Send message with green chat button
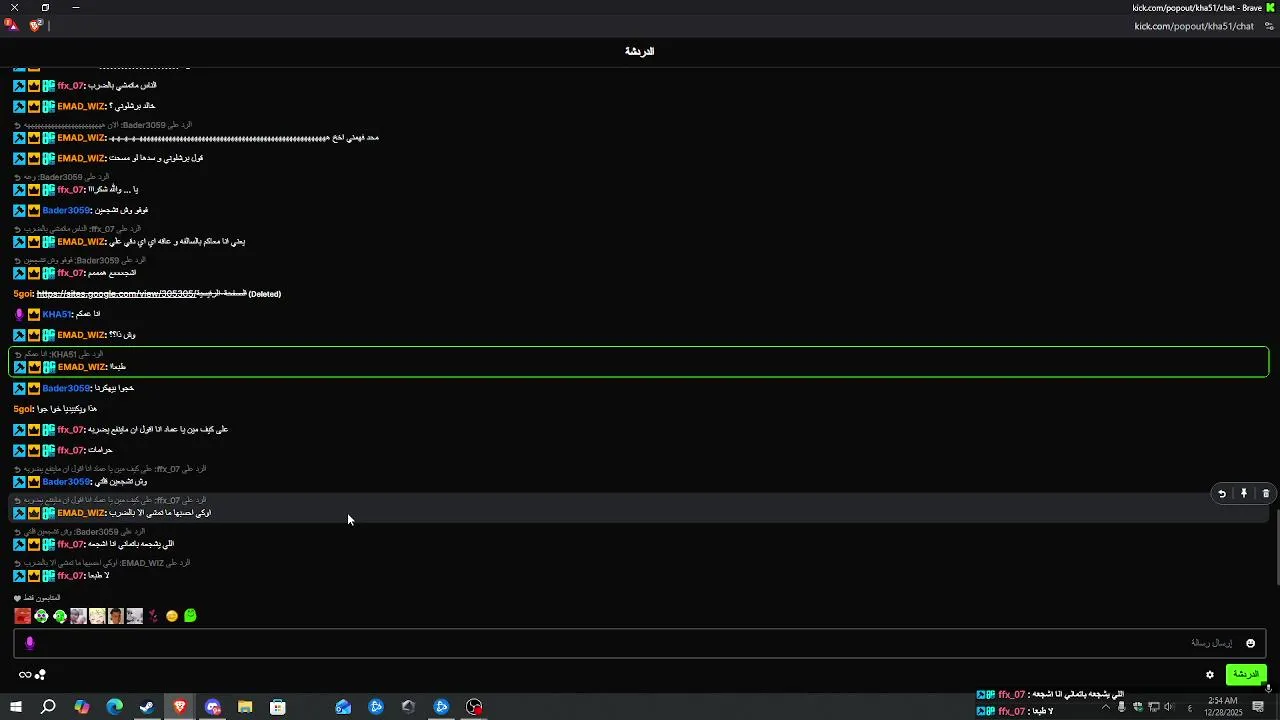This screenshot has height=720, width=1280. point(1246,674)
